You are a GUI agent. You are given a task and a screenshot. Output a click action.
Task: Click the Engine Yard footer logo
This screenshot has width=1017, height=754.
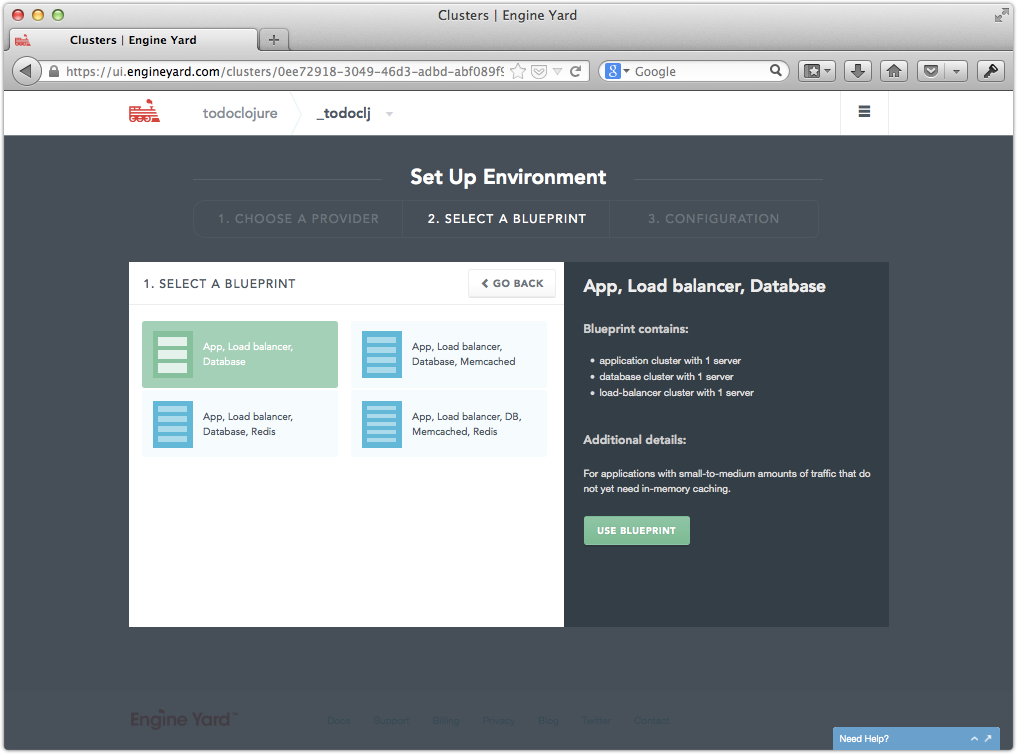point(184,719)
